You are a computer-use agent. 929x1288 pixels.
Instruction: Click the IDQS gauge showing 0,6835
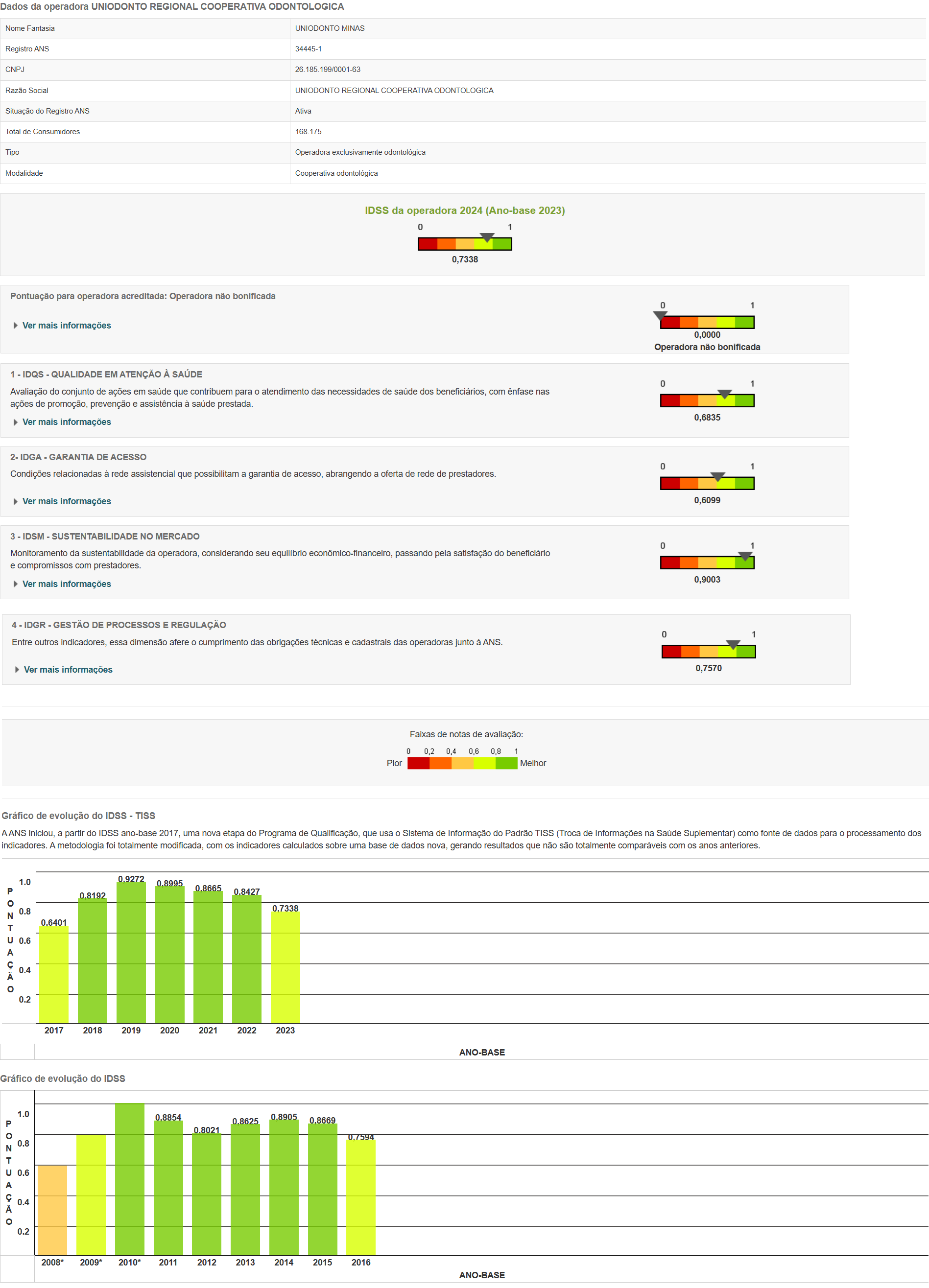[x=707, y=400]
